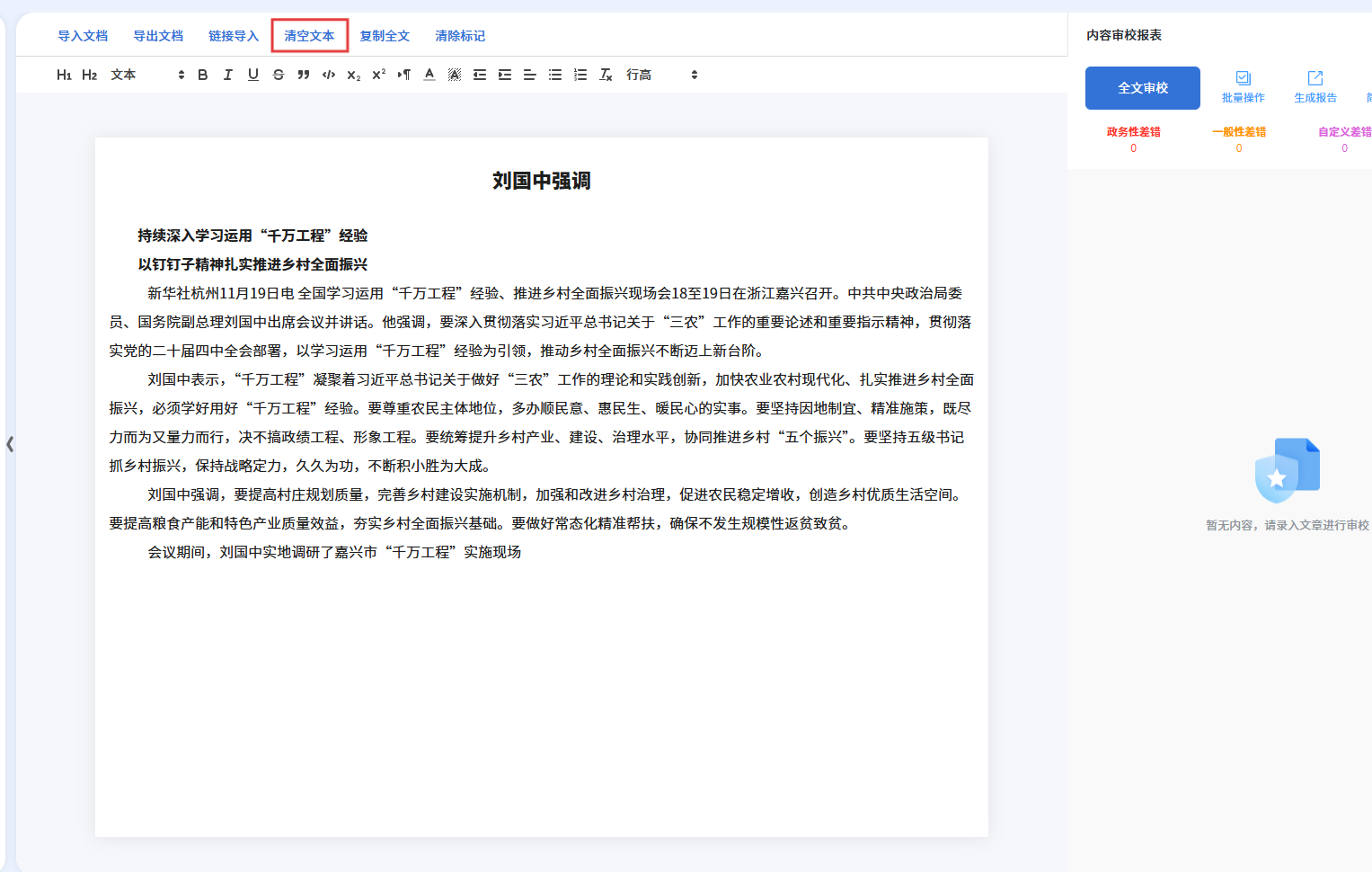Click the 生成报告 button
This screenshot has width=1372, height=872.
1314,87
